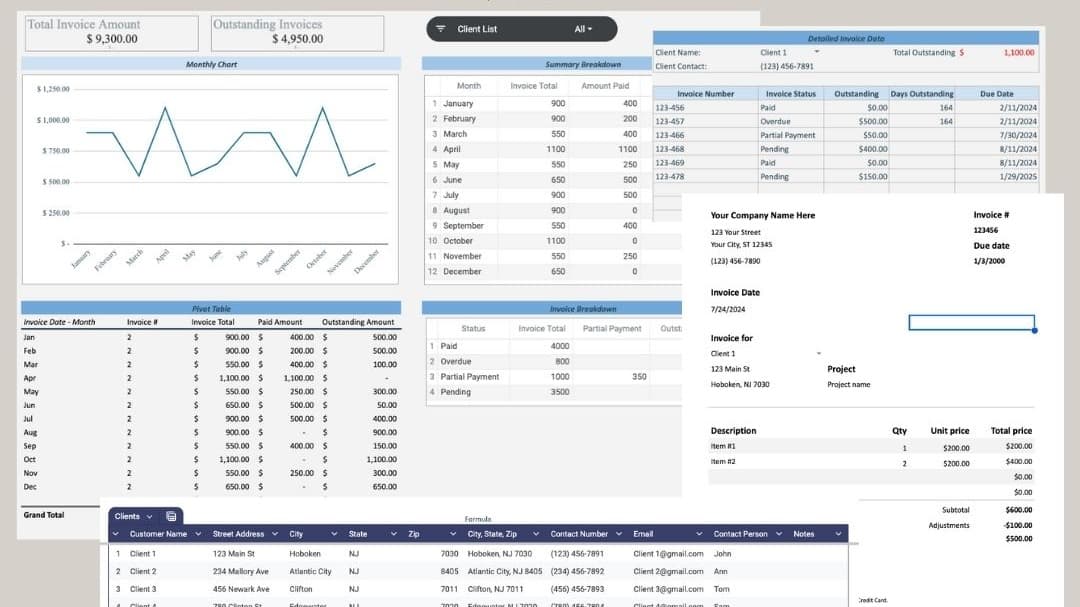
Task: Open the Customer Name column filter arrow
Action: 198,534
